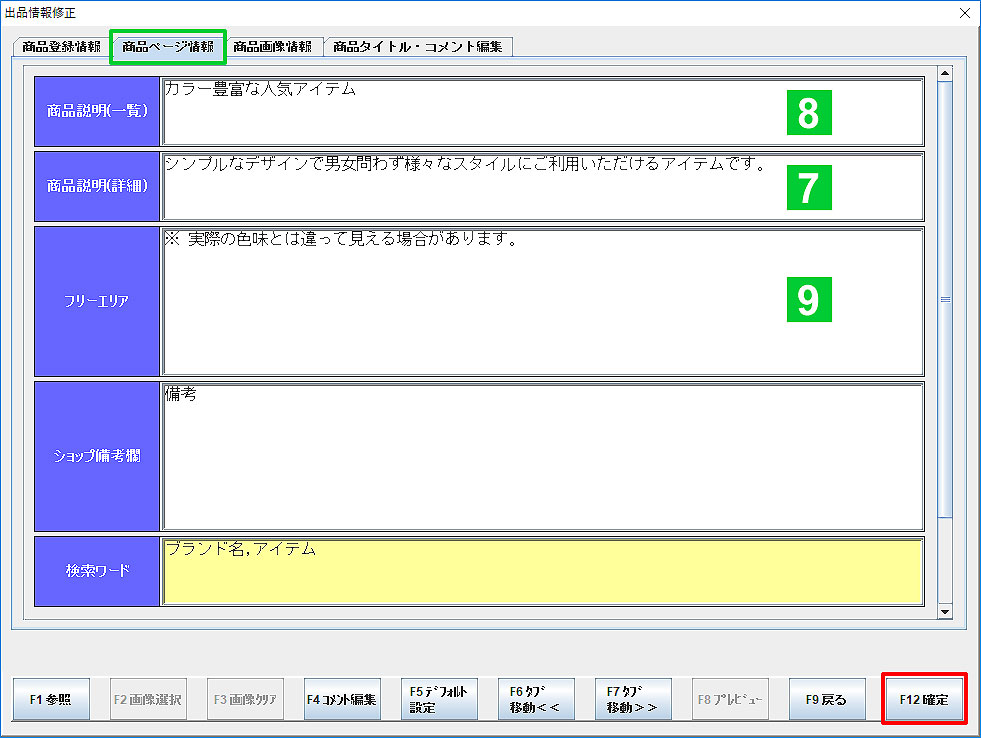The width and height of the screenshot is (981, 738).
Task: Close the 出品情報修正 window
Action: coord(964,13)
